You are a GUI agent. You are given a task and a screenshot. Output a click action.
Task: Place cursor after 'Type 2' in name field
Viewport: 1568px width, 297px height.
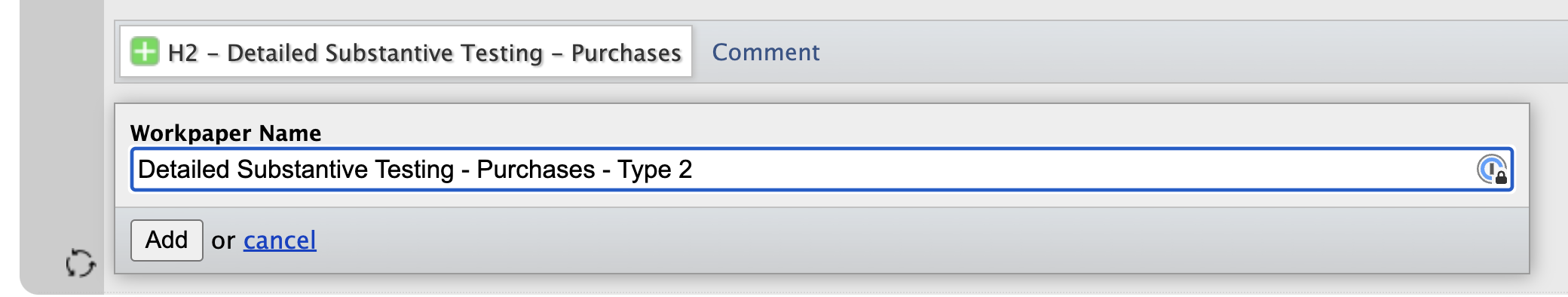tap(694, 170)
